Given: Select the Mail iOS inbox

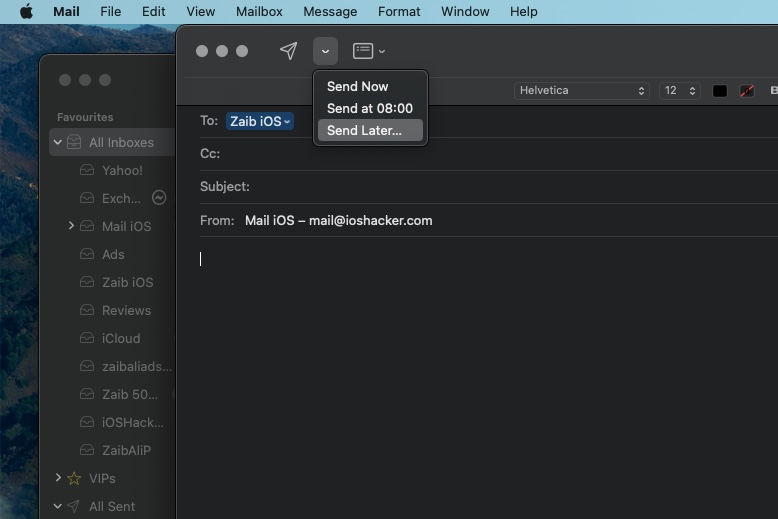Looking at the screenshot, I should pos(127,226).
